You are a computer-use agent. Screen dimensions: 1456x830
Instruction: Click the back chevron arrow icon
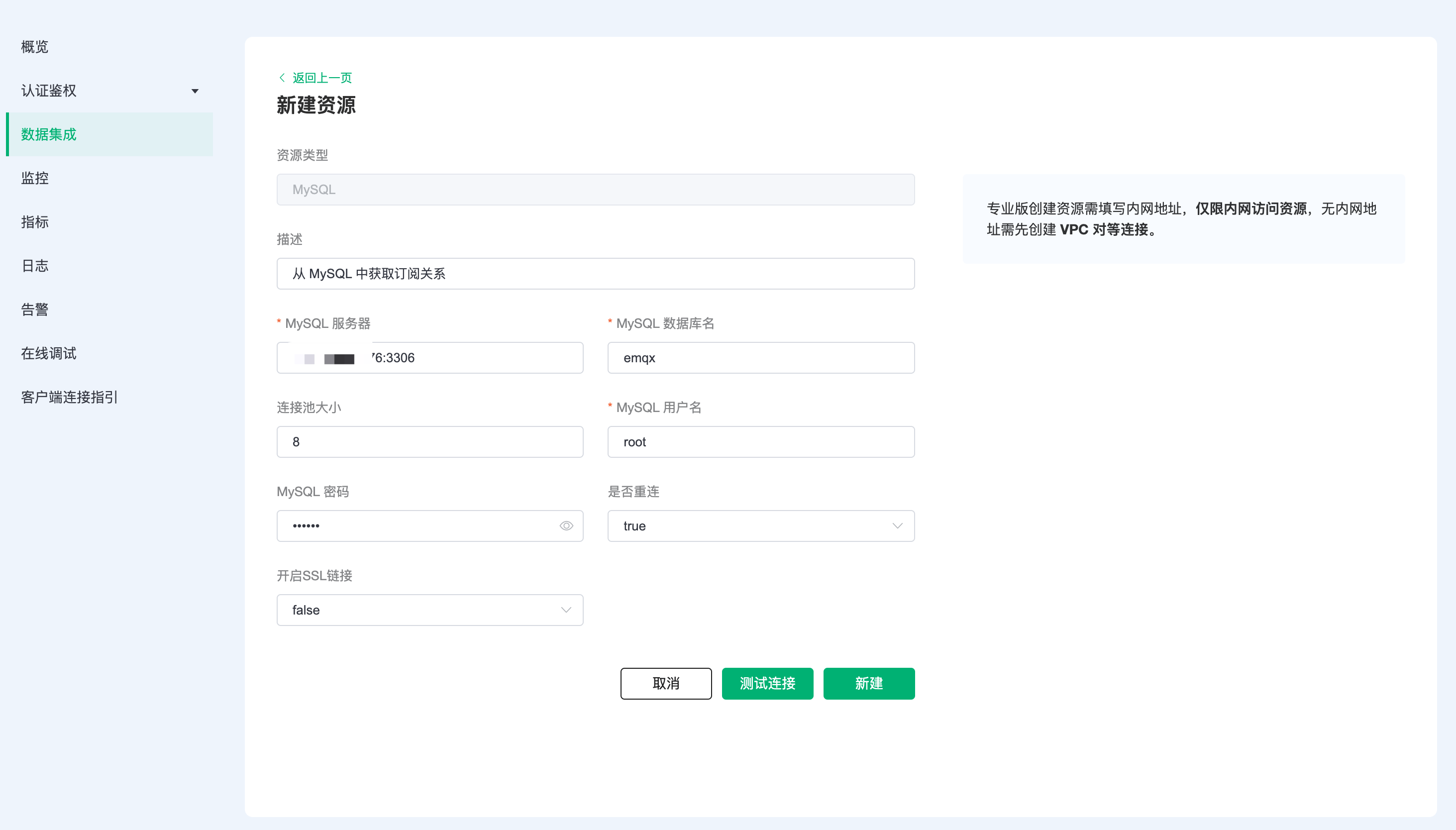click(x=282, y=78)
